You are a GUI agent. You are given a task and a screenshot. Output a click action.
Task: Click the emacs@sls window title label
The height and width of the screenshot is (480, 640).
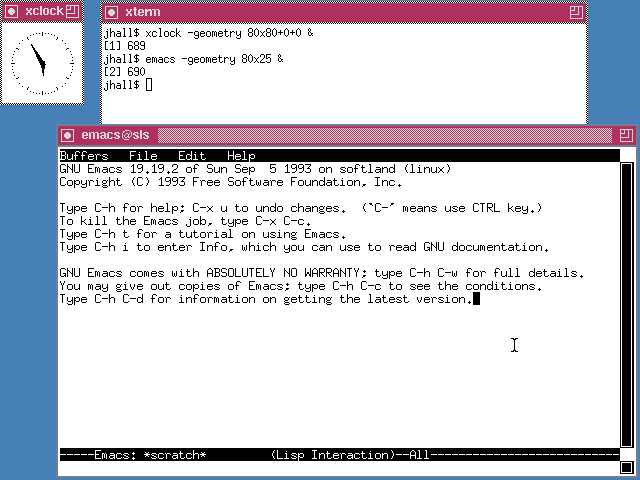[x=115, y=135]
